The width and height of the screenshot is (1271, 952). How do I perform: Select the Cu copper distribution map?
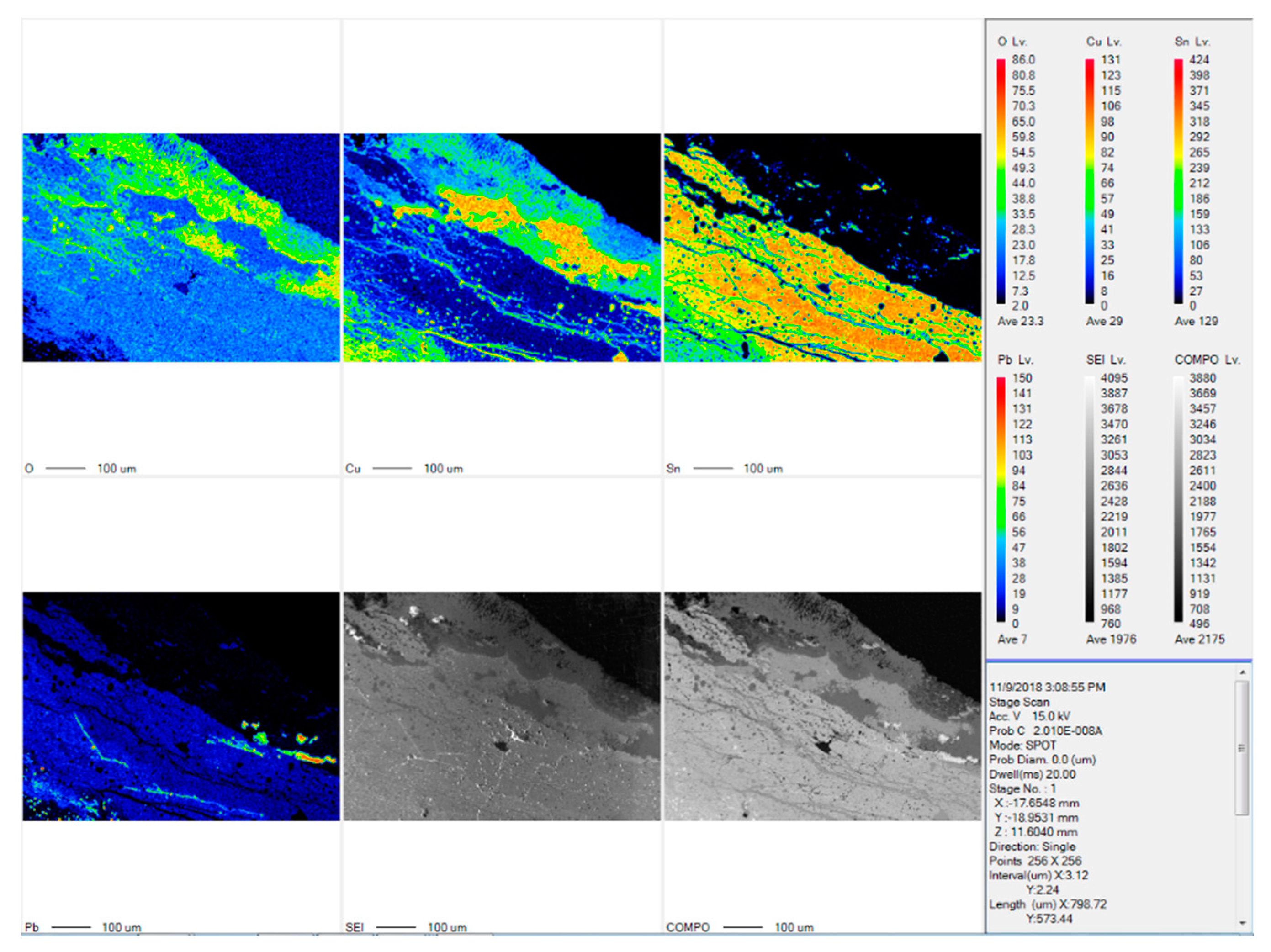tap(502, 247)
